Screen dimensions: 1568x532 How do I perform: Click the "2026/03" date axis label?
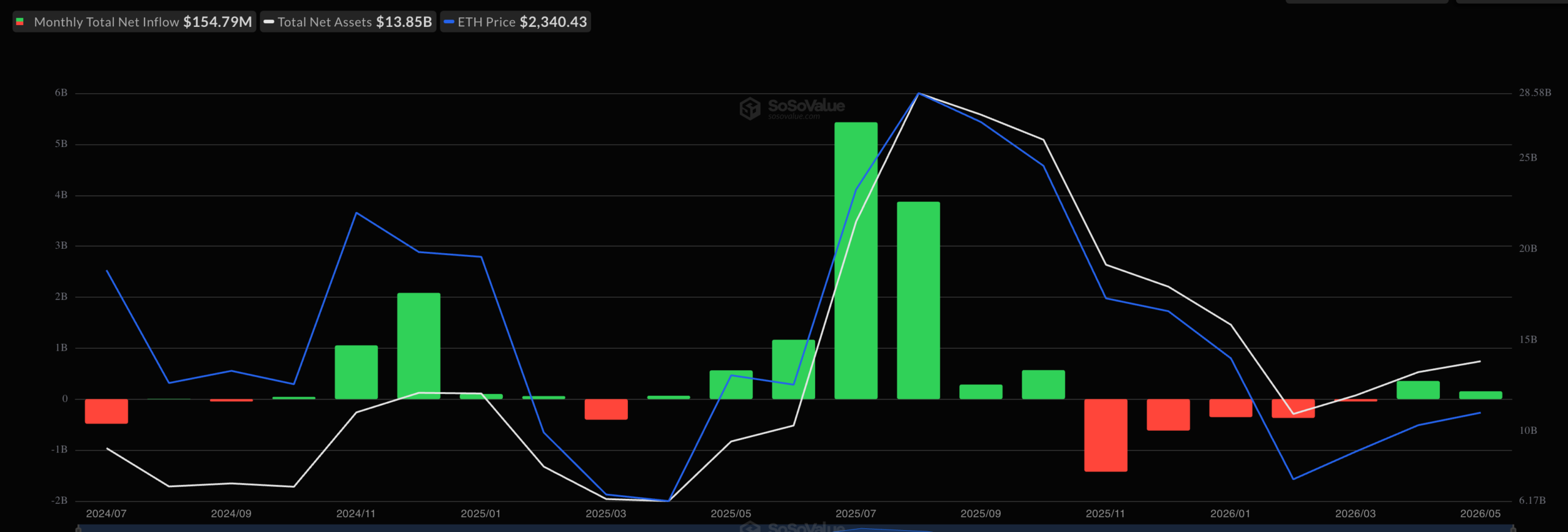[x=1356, y=514]
